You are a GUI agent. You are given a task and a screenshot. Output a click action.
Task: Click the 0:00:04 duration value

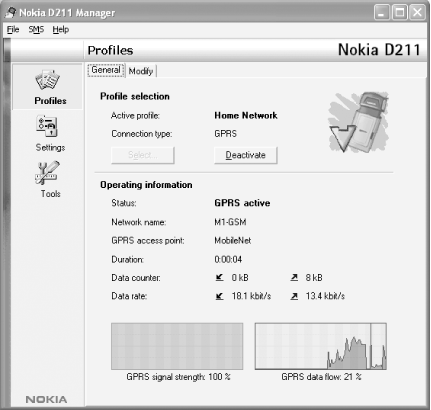tap(228, 259)
